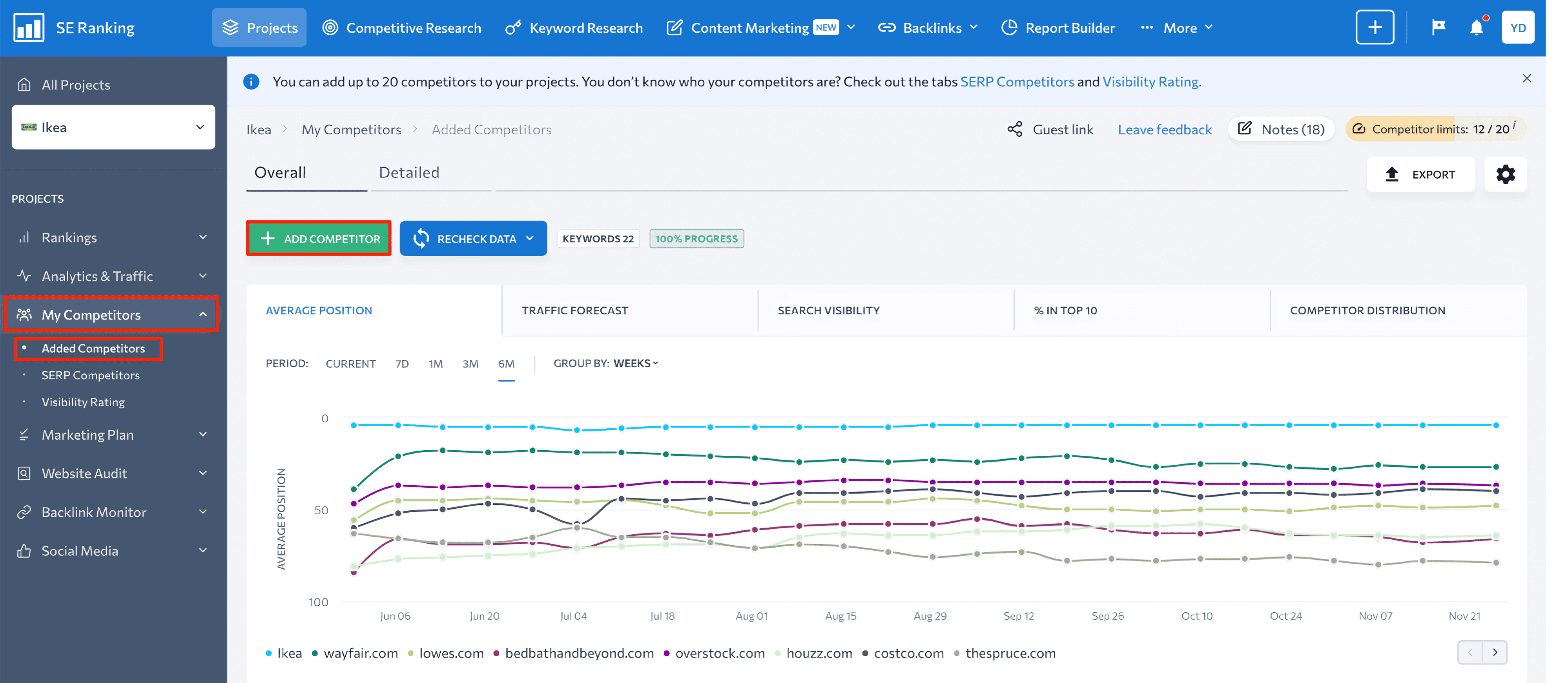The width and height of the screenshot is (1568, 683).
Task: Expand the Website Audit sidebar section
Action: tap(113, 474)
